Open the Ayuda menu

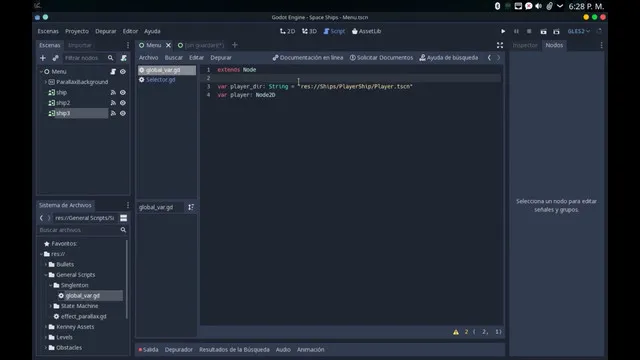[x=152, y=31]
